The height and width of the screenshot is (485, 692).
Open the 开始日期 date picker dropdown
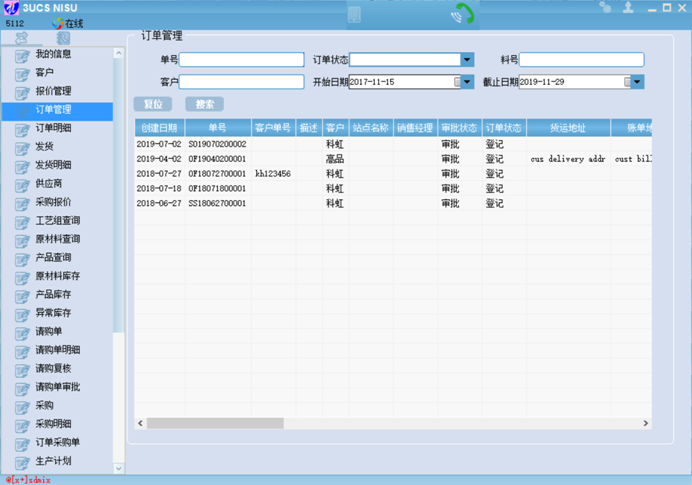click(467, 82)
